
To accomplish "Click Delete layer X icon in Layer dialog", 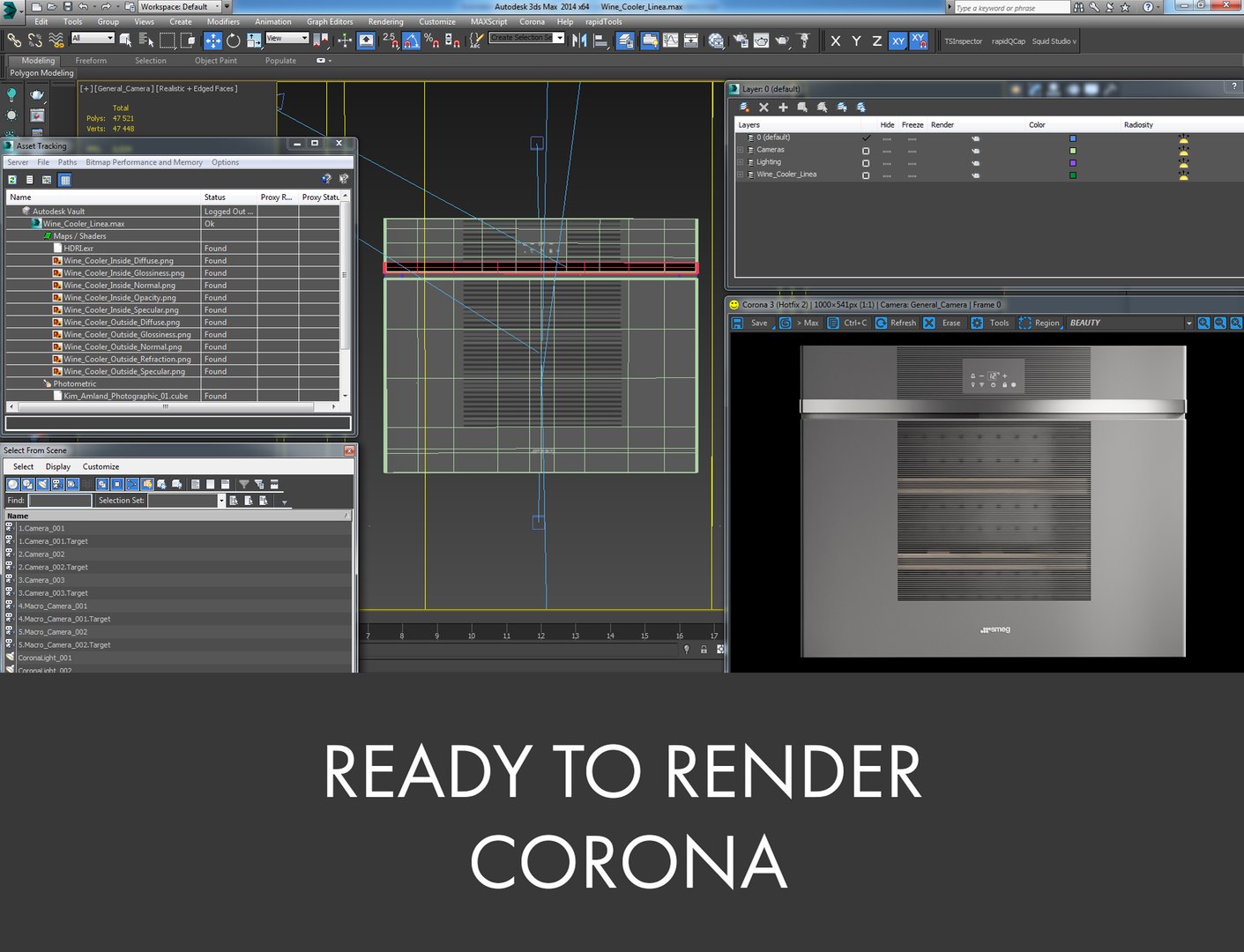I will pos(764,107).
